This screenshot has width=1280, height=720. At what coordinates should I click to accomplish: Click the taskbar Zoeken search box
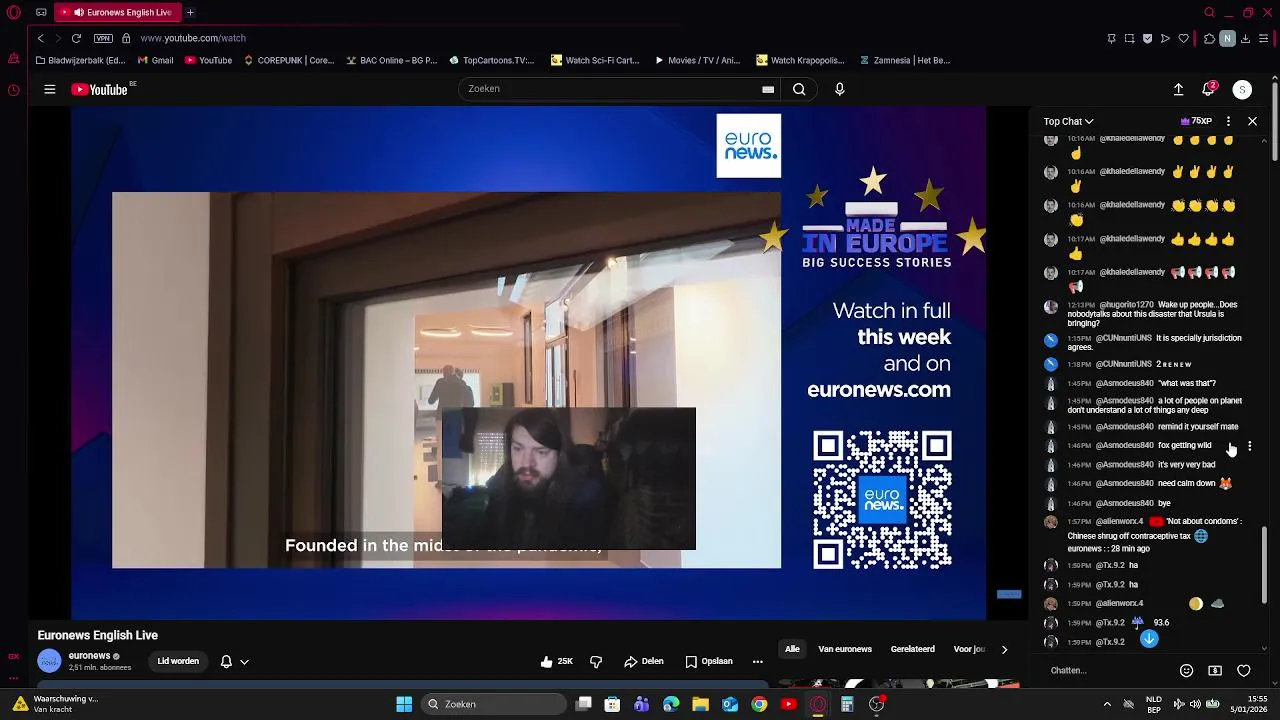(x=494, y=704)
